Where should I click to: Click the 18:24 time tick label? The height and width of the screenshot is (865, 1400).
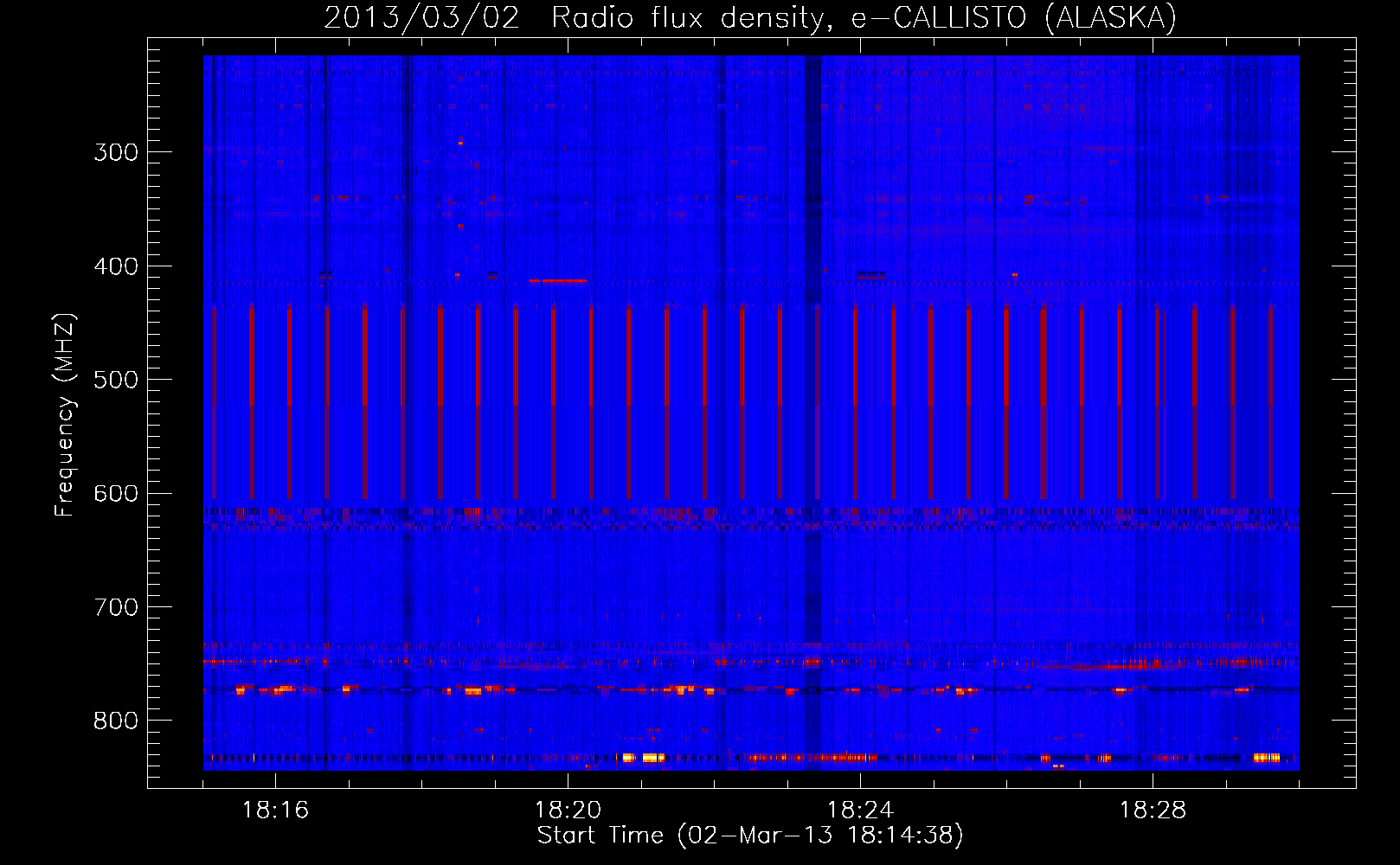coord(860,811)
